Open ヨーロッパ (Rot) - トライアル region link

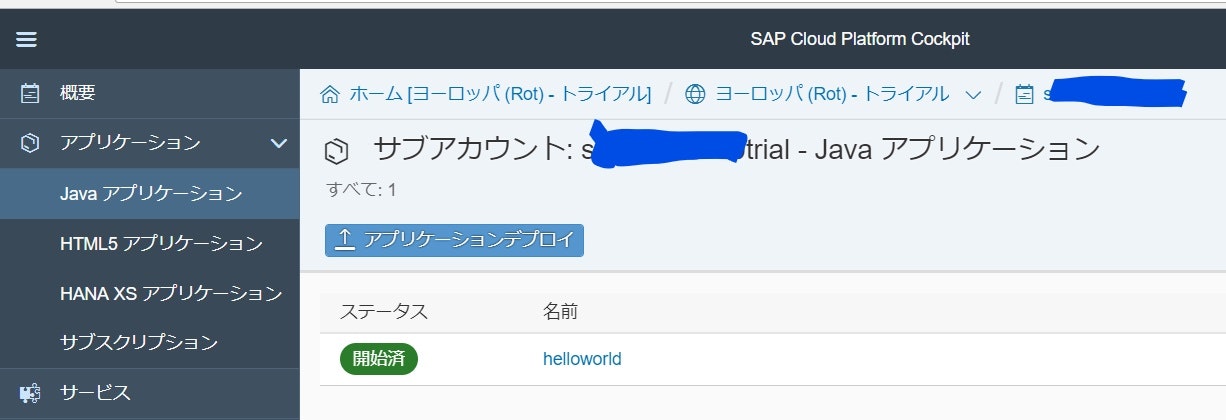[x=831, y=94]
